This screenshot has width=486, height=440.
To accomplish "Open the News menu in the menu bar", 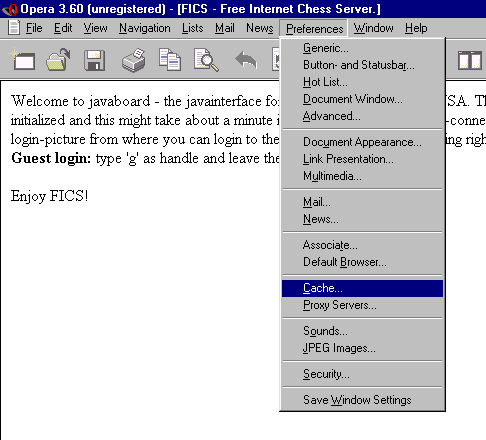I will click(260, 28).
